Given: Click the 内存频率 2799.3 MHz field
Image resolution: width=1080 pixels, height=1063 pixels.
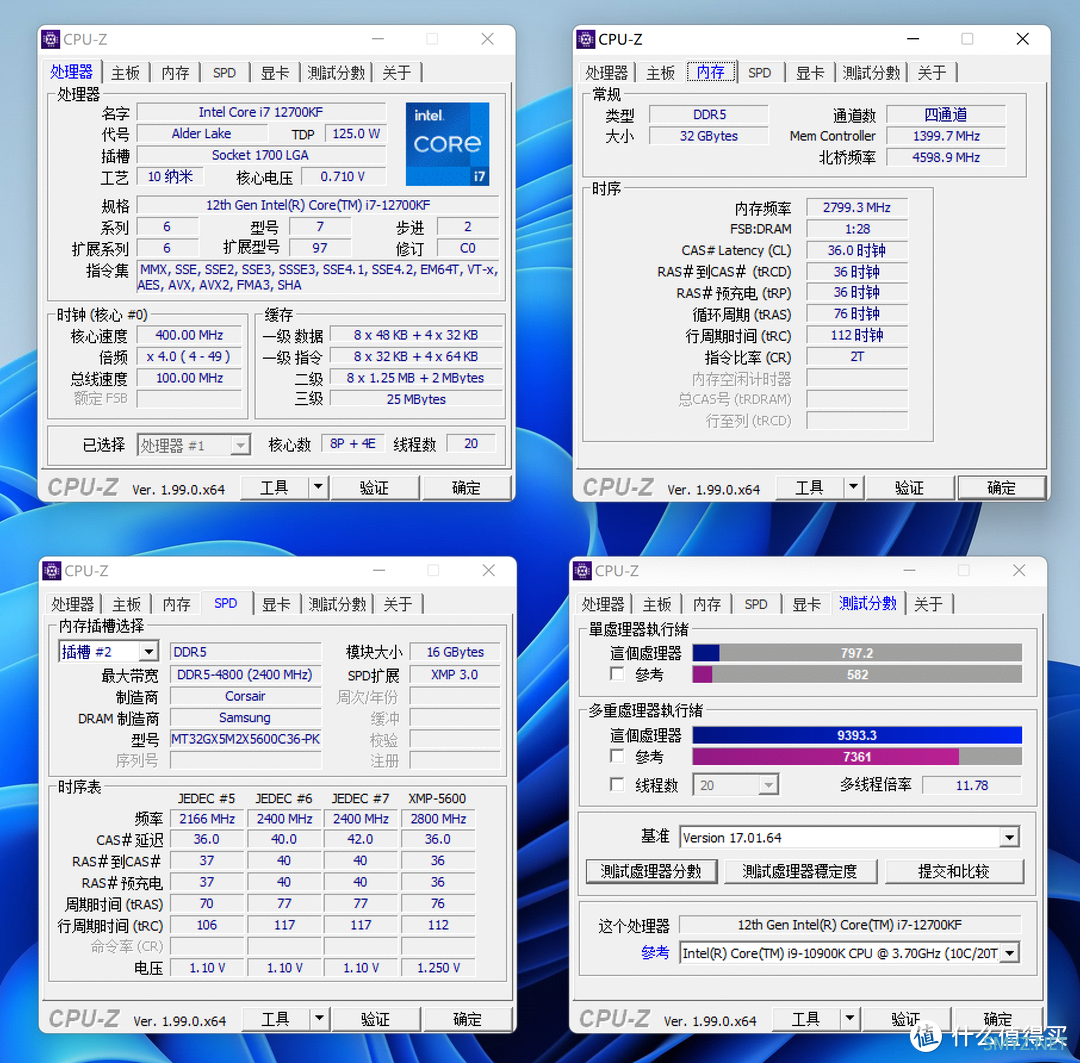Looking at the screenshot, I should click(x=857, y=207).
